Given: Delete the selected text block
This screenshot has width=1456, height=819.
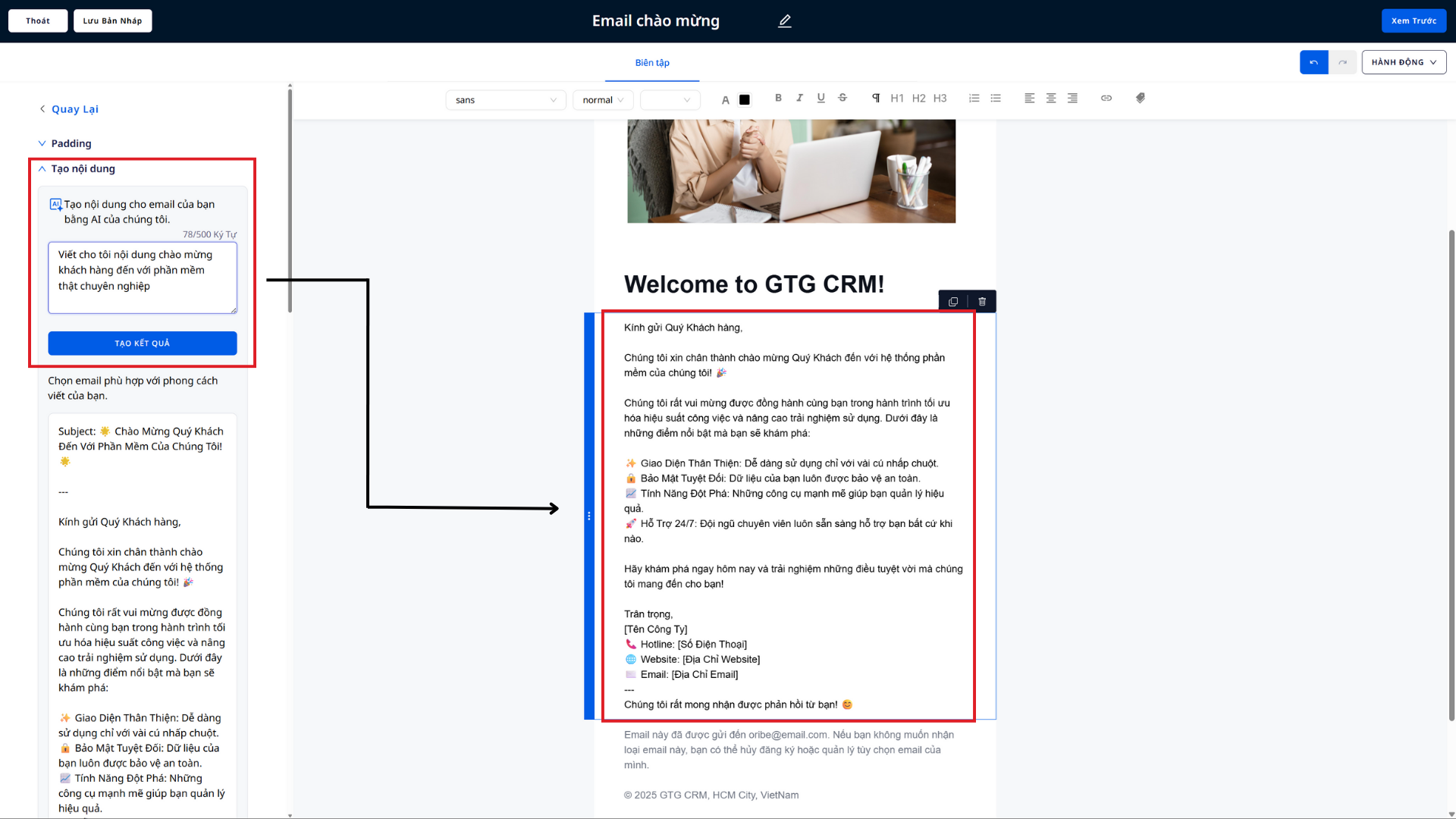Looking at the screenshot, I should tap(982, 302).
